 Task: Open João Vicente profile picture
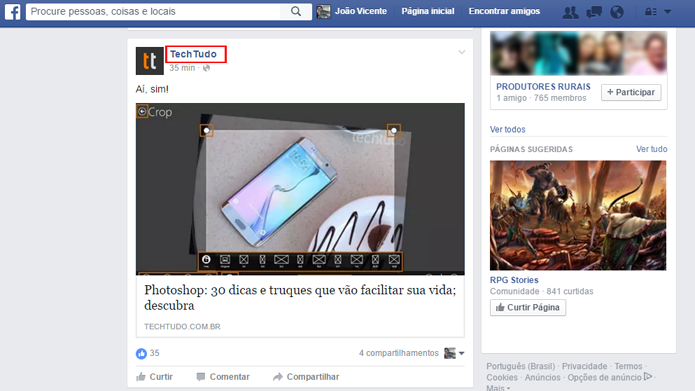pyautogui.click(x=324, y=12)
